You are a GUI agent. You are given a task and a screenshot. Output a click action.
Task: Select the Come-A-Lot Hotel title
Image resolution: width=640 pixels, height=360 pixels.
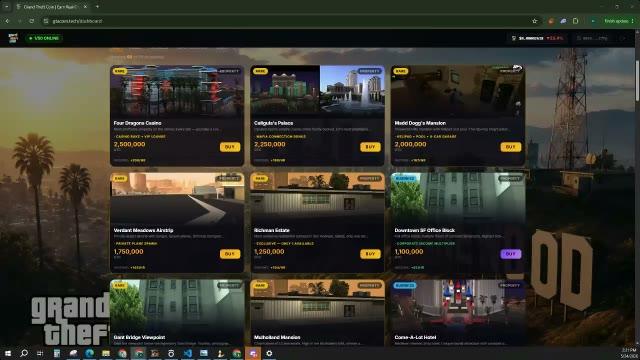click(x=415, y=337)
